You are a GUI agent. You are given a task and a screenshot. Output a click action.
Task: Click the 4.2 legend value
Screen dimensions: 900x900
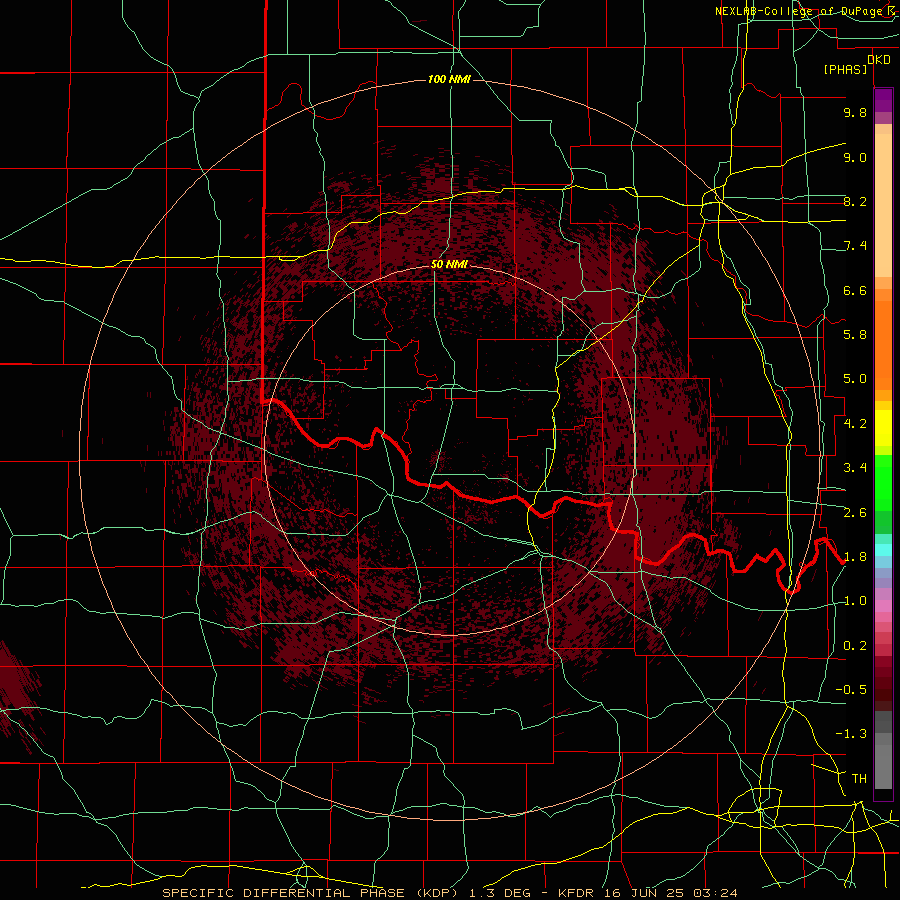[x=855, y=424]
